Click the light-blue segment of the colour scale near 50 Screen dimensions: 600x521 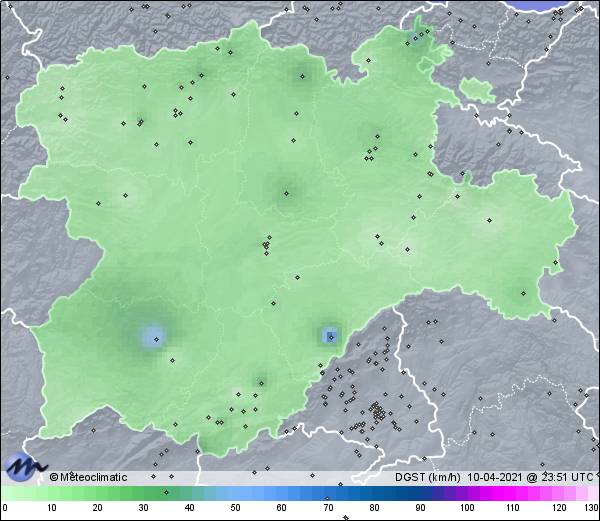pyautogui.click(x=235, y=494)
